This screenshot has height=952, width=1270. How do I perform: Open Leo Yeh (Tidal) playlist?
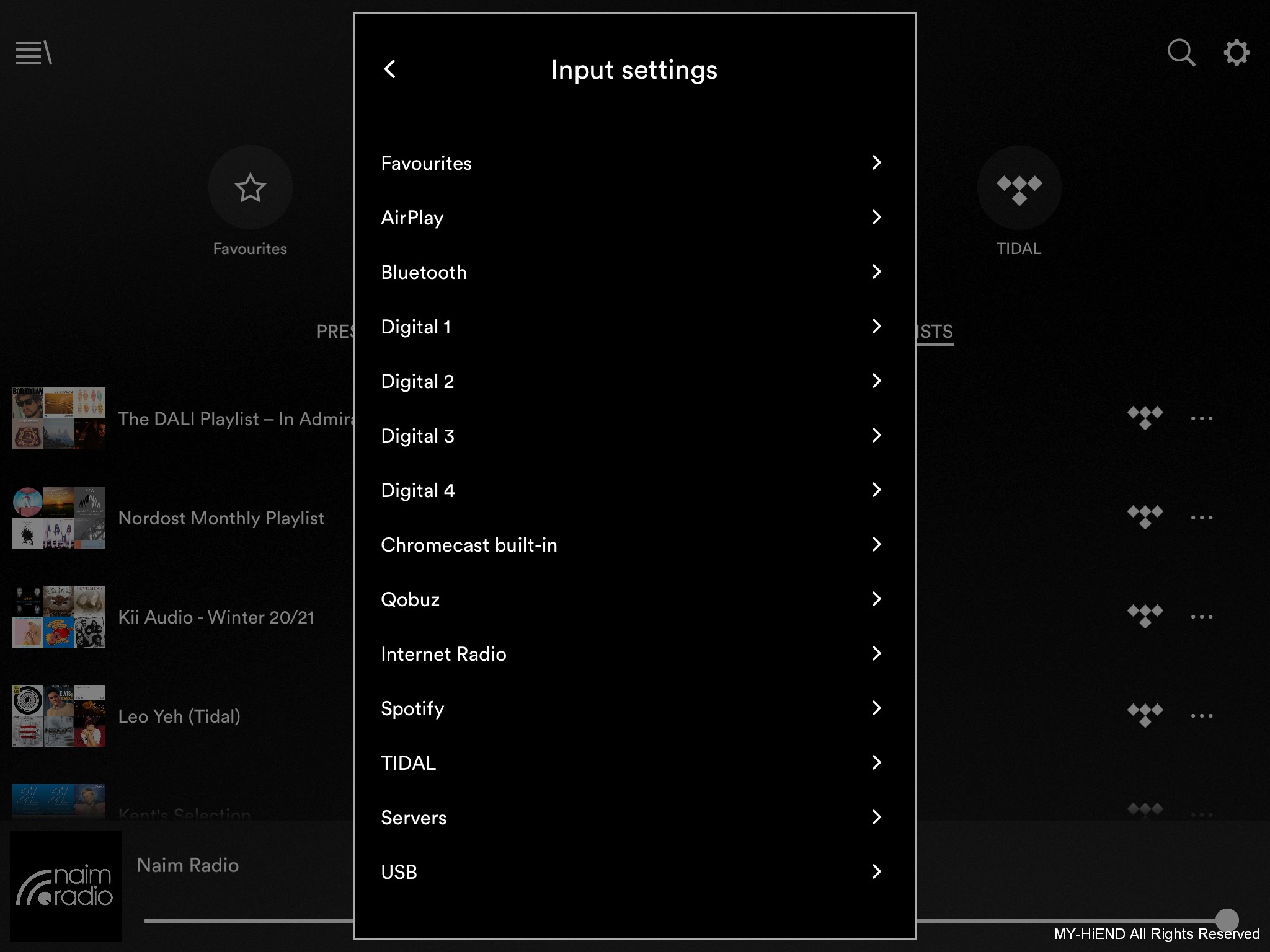coord(179,716)
